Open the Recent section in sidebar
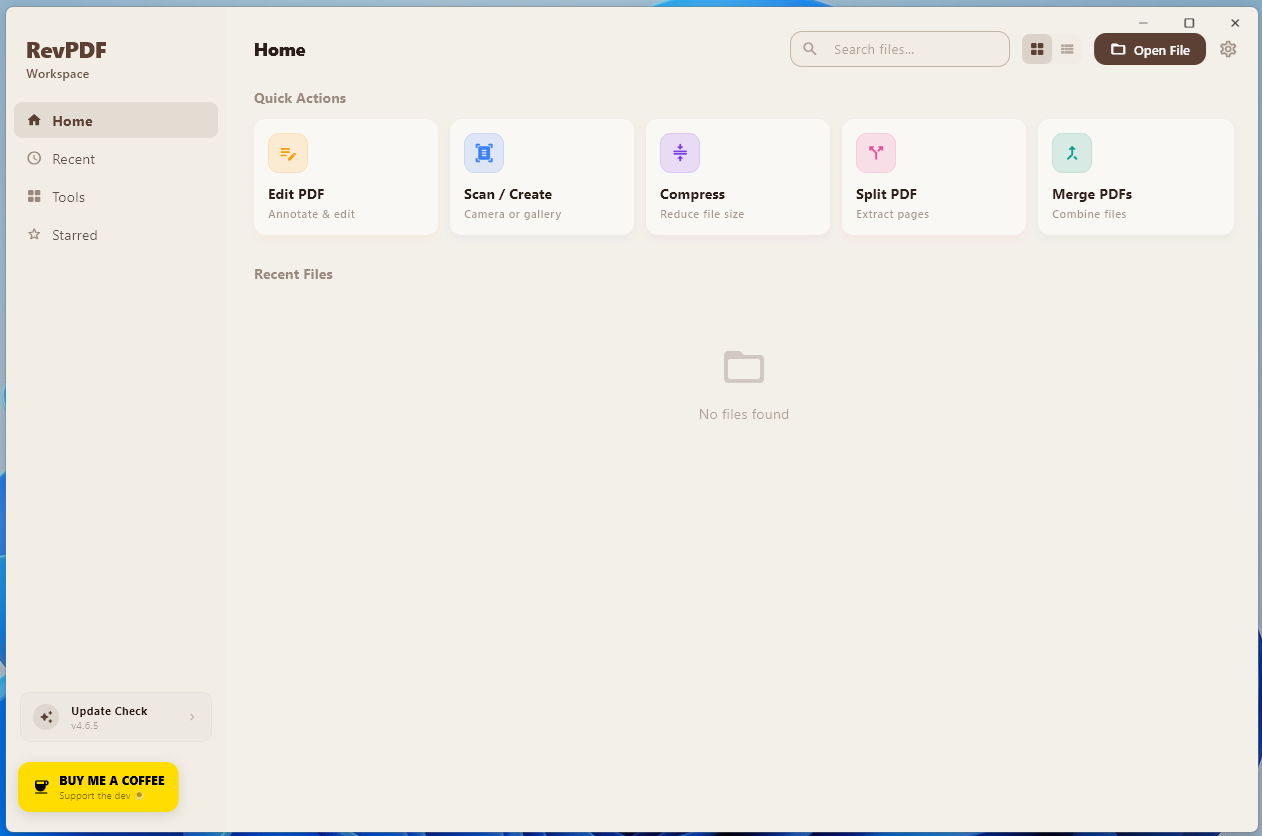 pyautogui.click(x=116, y=159)
